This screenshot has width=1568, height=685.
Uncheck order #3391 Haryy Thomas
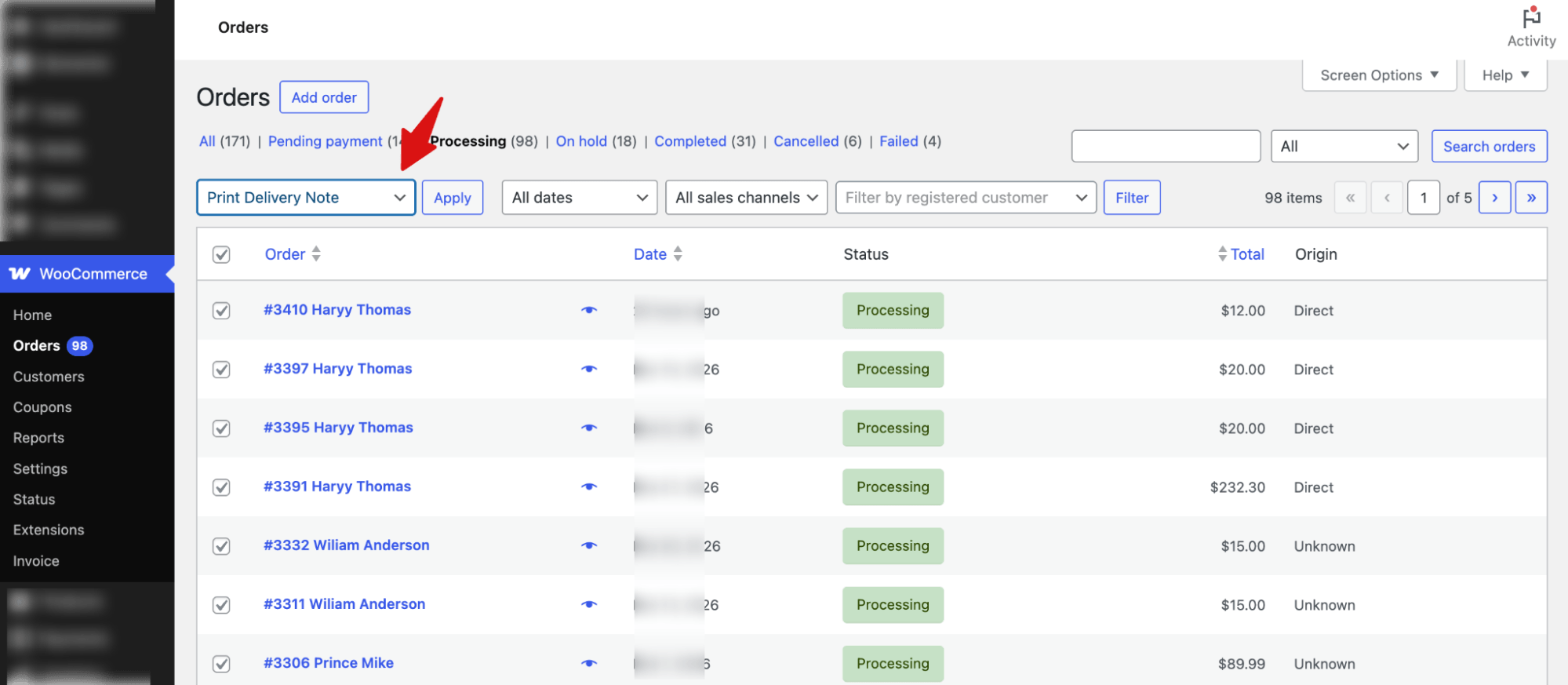pyautogui.click(x=221, y=487)
